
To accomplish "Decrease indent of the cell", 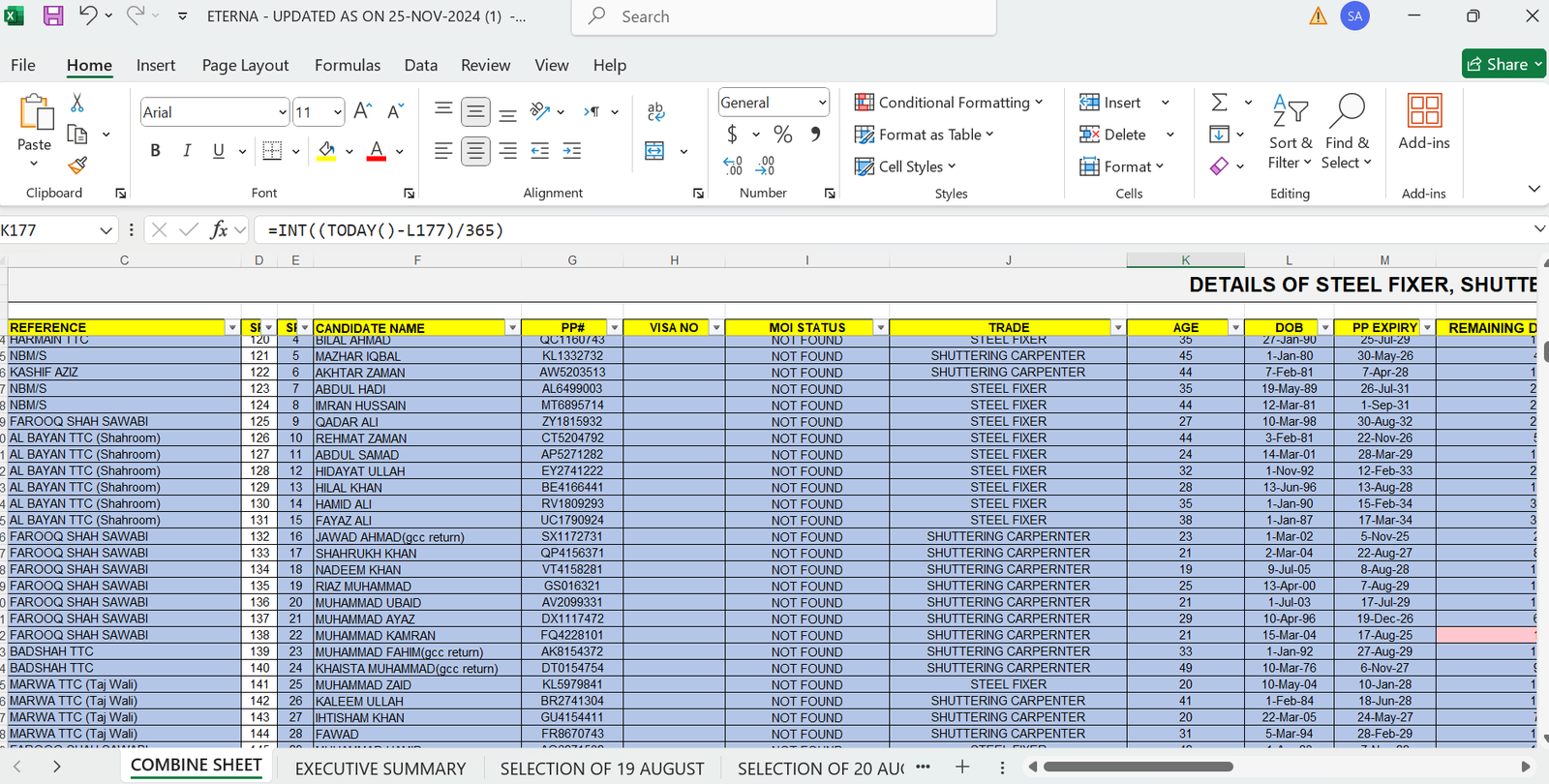I will click(x=540, y=151).
